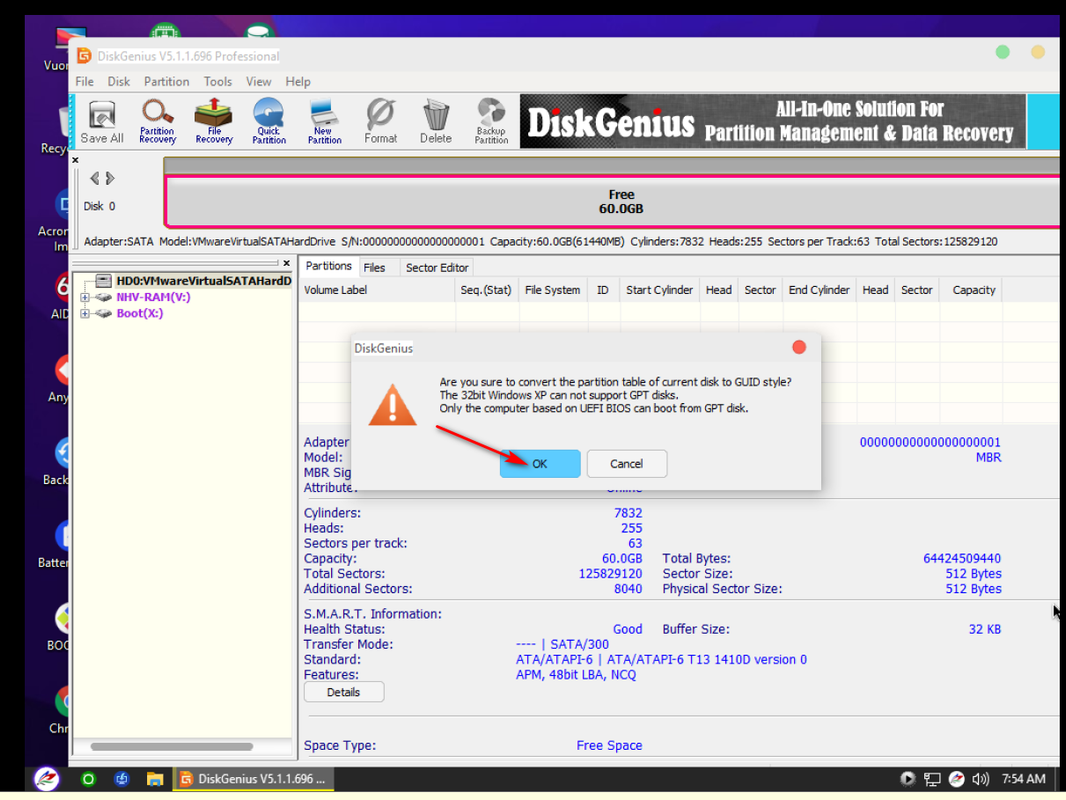Click the media play tray icon

(x=908, y=779)
